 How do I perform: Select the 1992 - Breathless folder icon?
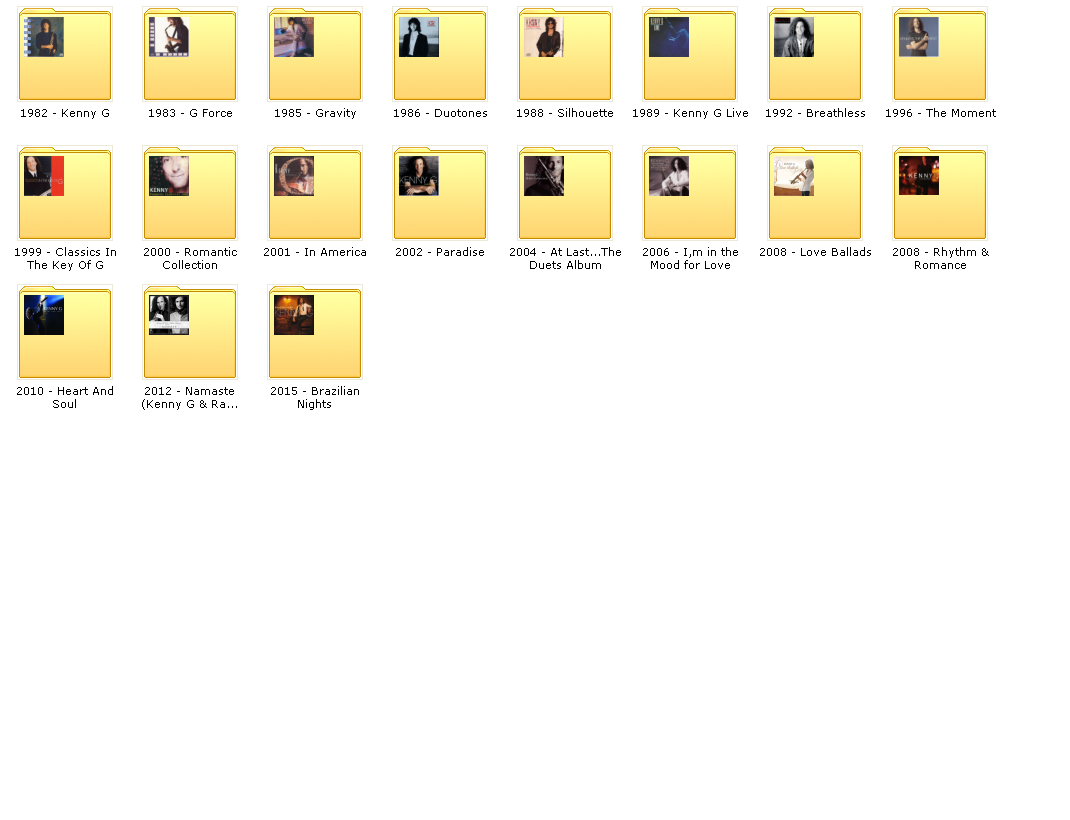(815, 54)
